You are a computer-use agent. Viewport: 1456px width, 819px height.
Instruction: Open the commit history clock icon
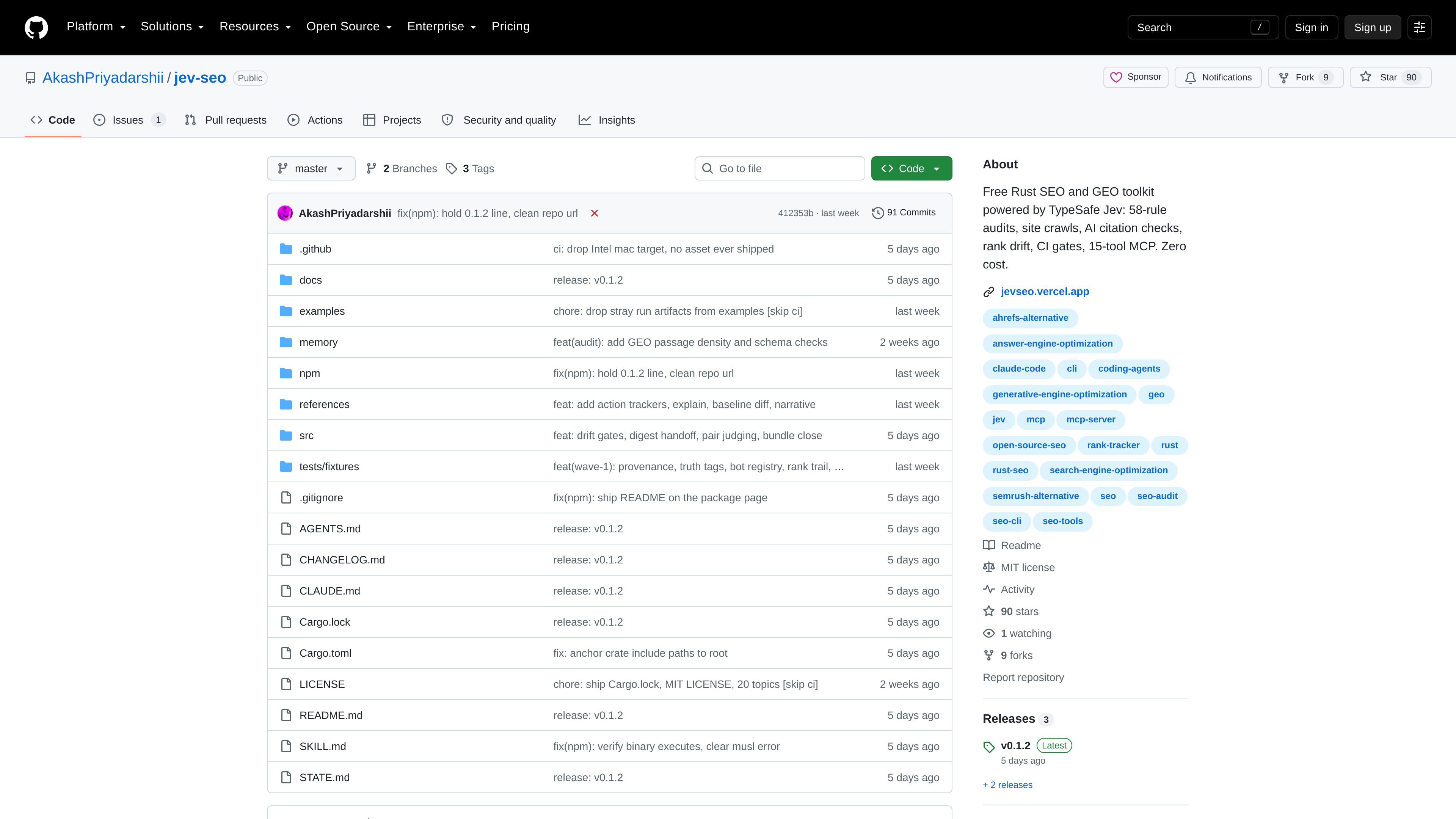pyautogui.click(x=878, y=213)
